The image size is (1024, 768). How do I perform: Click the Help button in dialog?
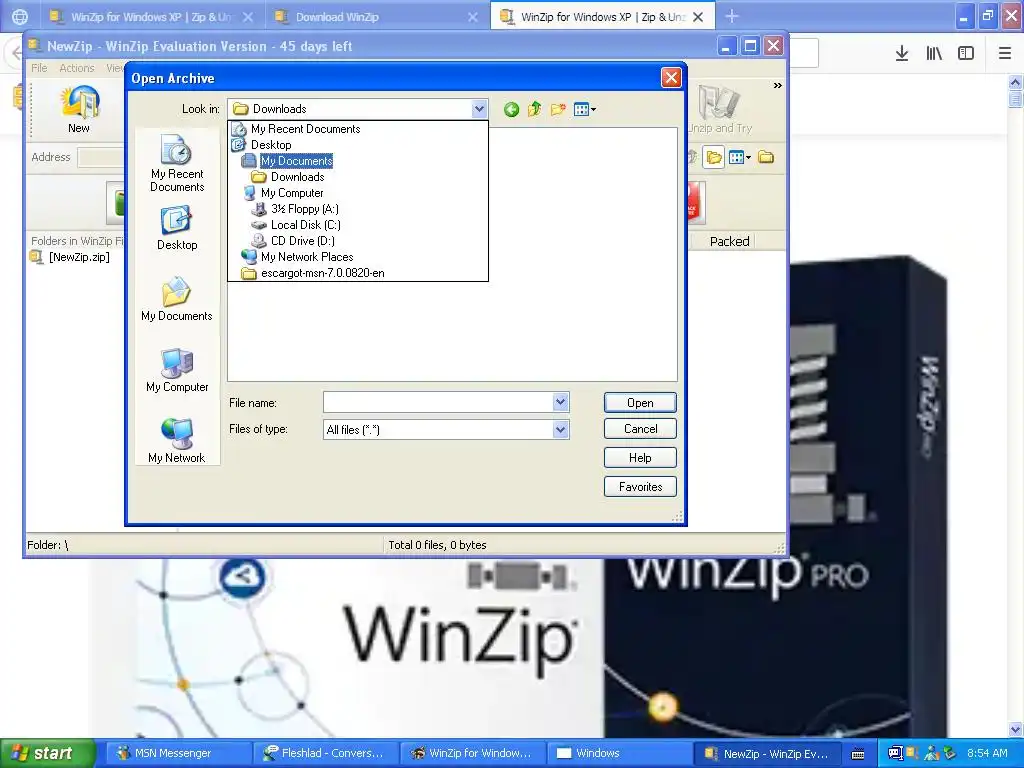(x=640, y=458)
